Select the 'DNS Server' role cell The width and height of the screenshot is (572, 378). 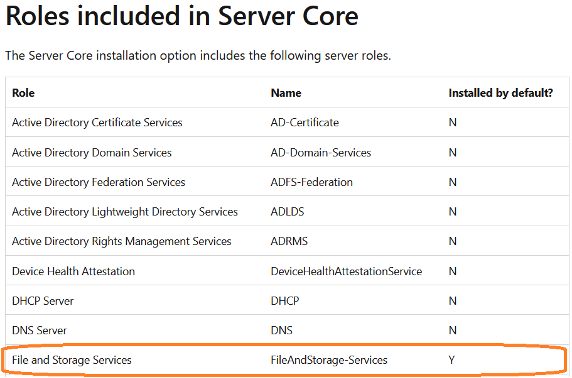[39, 330]
